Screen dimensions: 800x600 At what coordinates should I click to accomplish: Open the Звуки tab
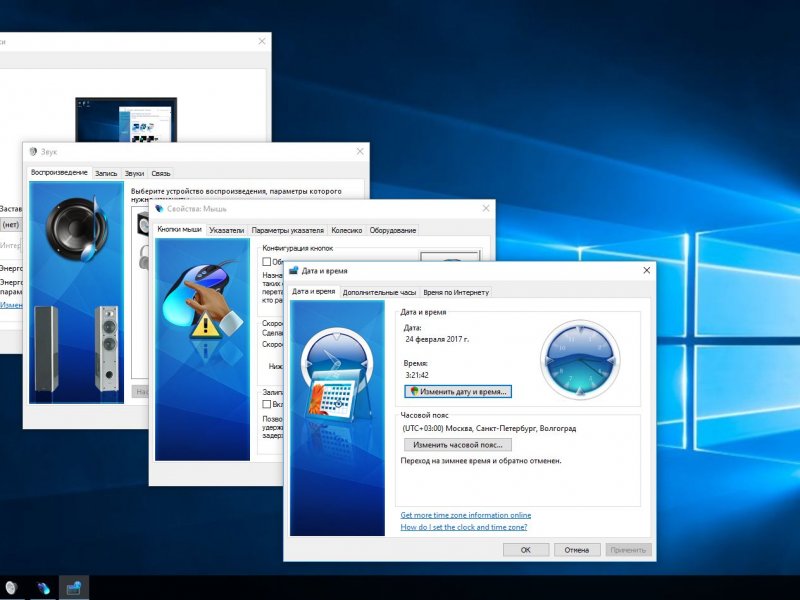(x=134, y=173)
